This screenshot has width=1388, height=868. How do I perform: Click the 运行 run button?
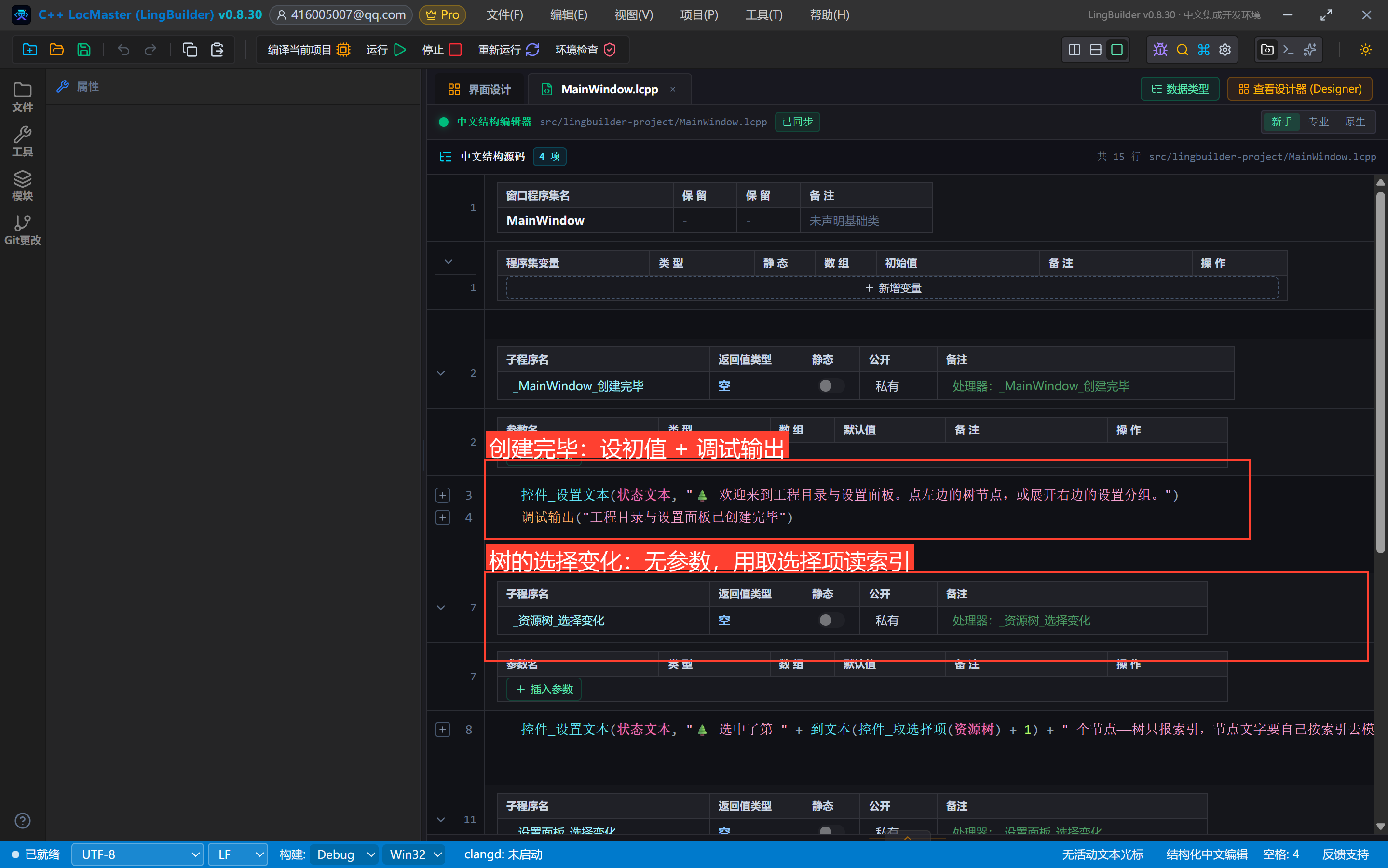coord(386,50)
